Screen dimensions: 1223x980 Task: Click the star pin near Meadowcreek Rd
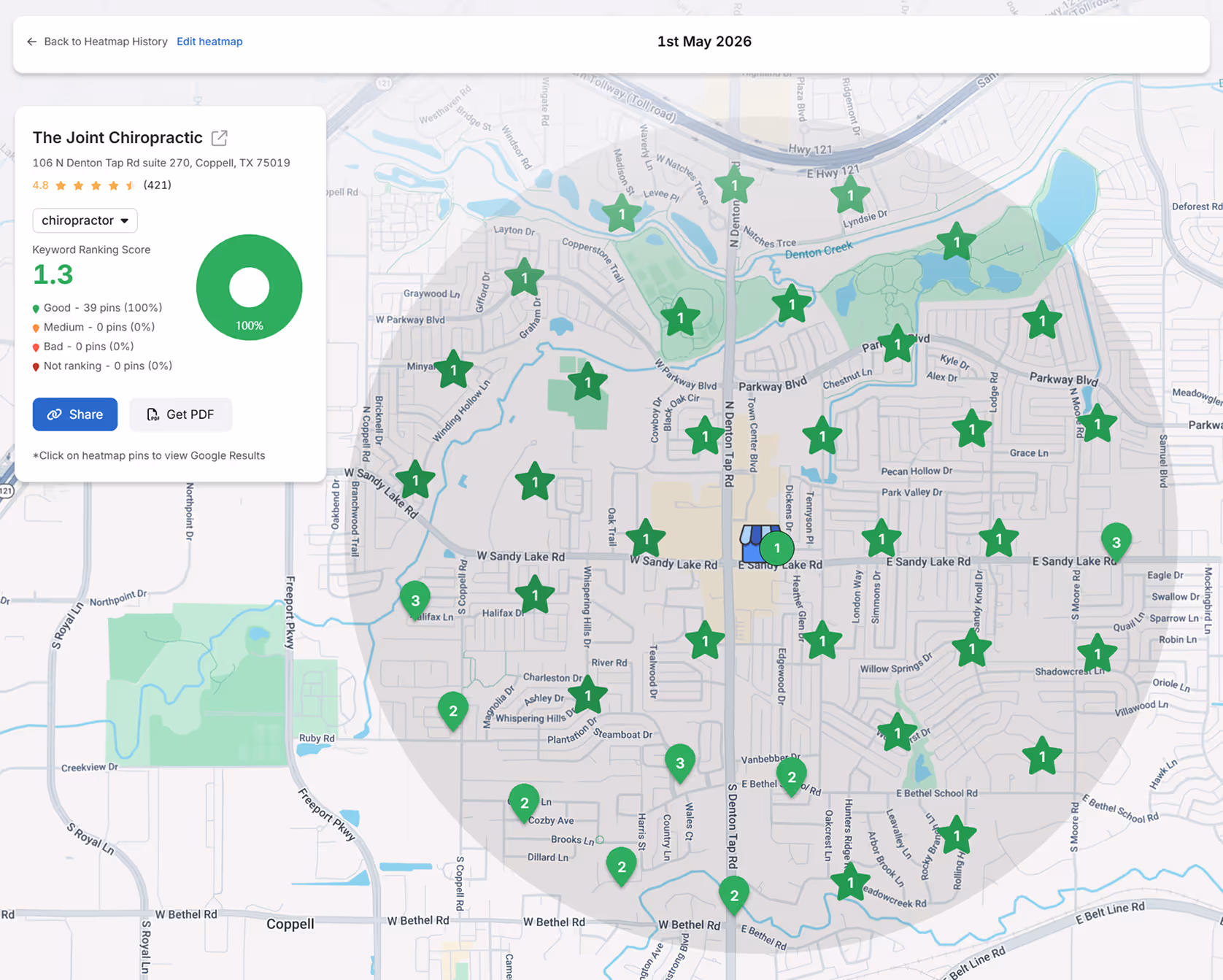pos(850,883)
